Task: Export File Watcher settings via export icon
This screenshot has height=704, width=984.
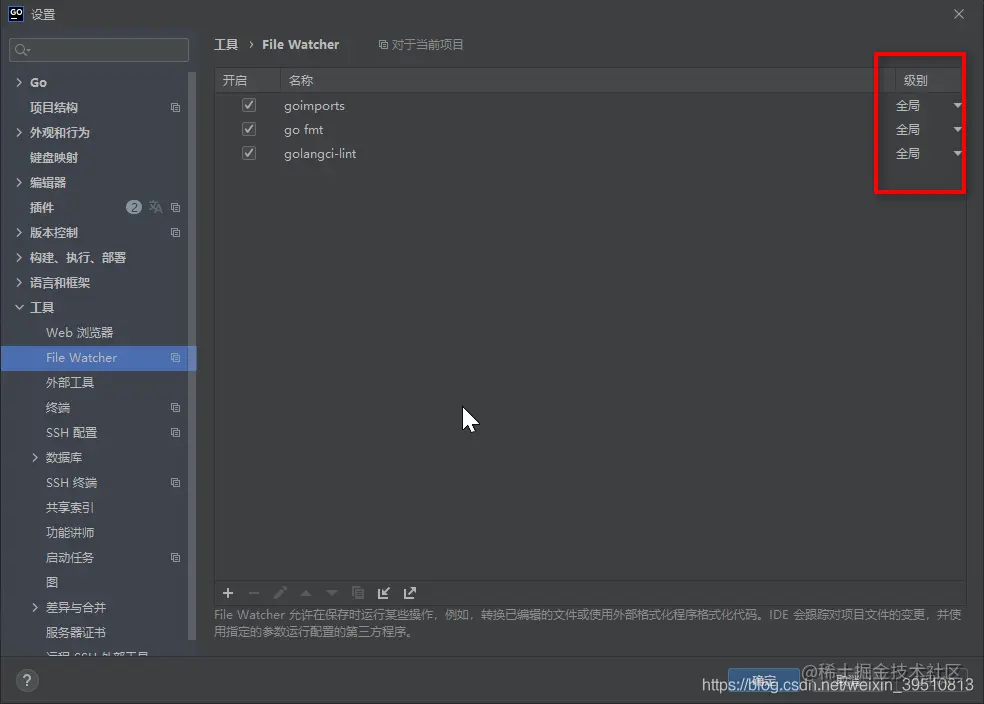Action: pyautogui.click(x=409, y=593)
